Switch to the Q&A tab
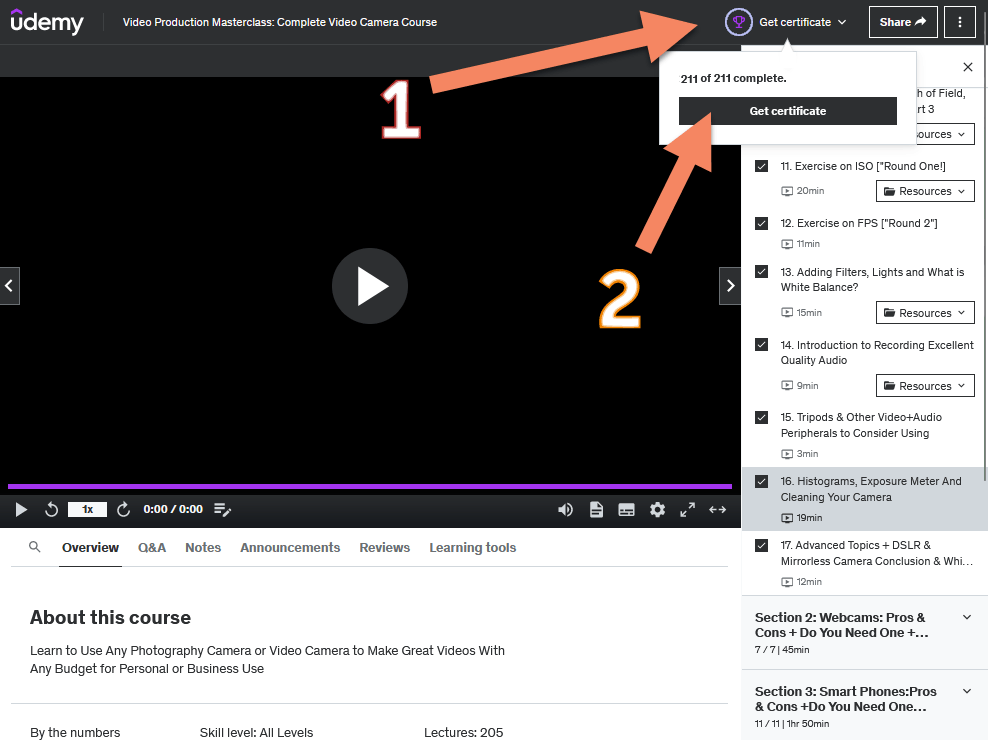This screenshot has width=988, height=740. [152, 547]
